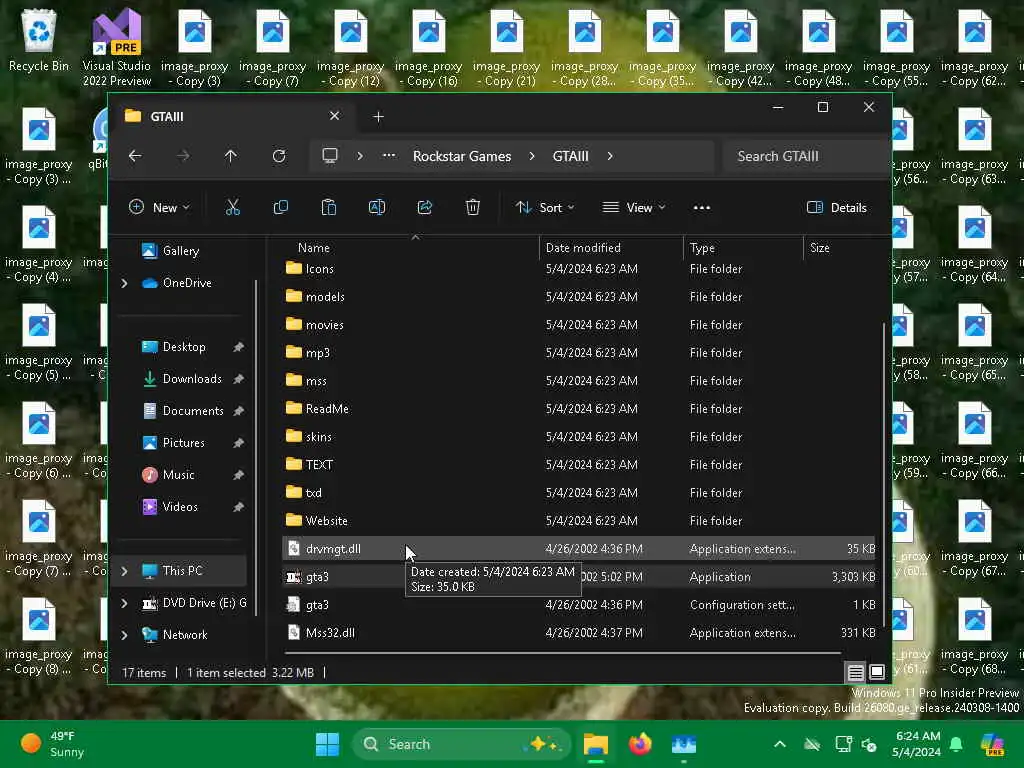Viewport: 1024px width, 768px height.
Task: Open the notification bell icon
Action: [x=956, y=744]
